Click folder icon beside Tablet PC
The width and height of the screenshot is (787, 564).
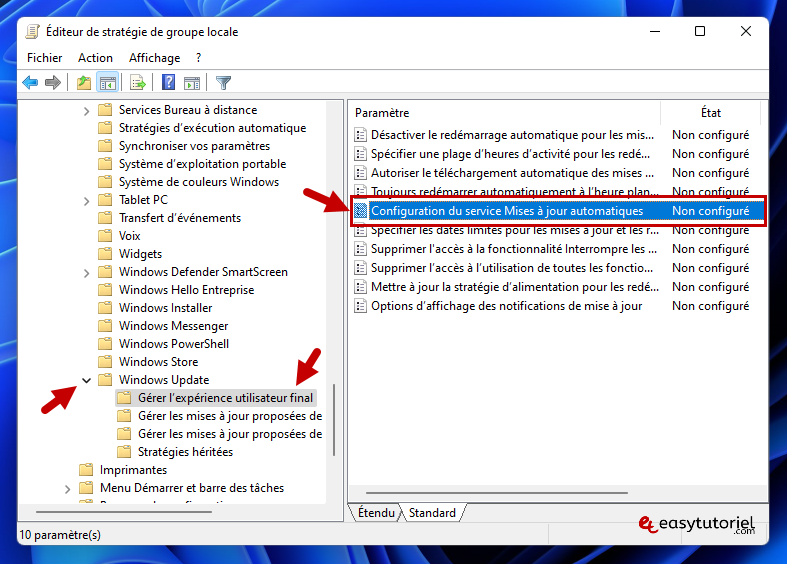pos(105,200)
